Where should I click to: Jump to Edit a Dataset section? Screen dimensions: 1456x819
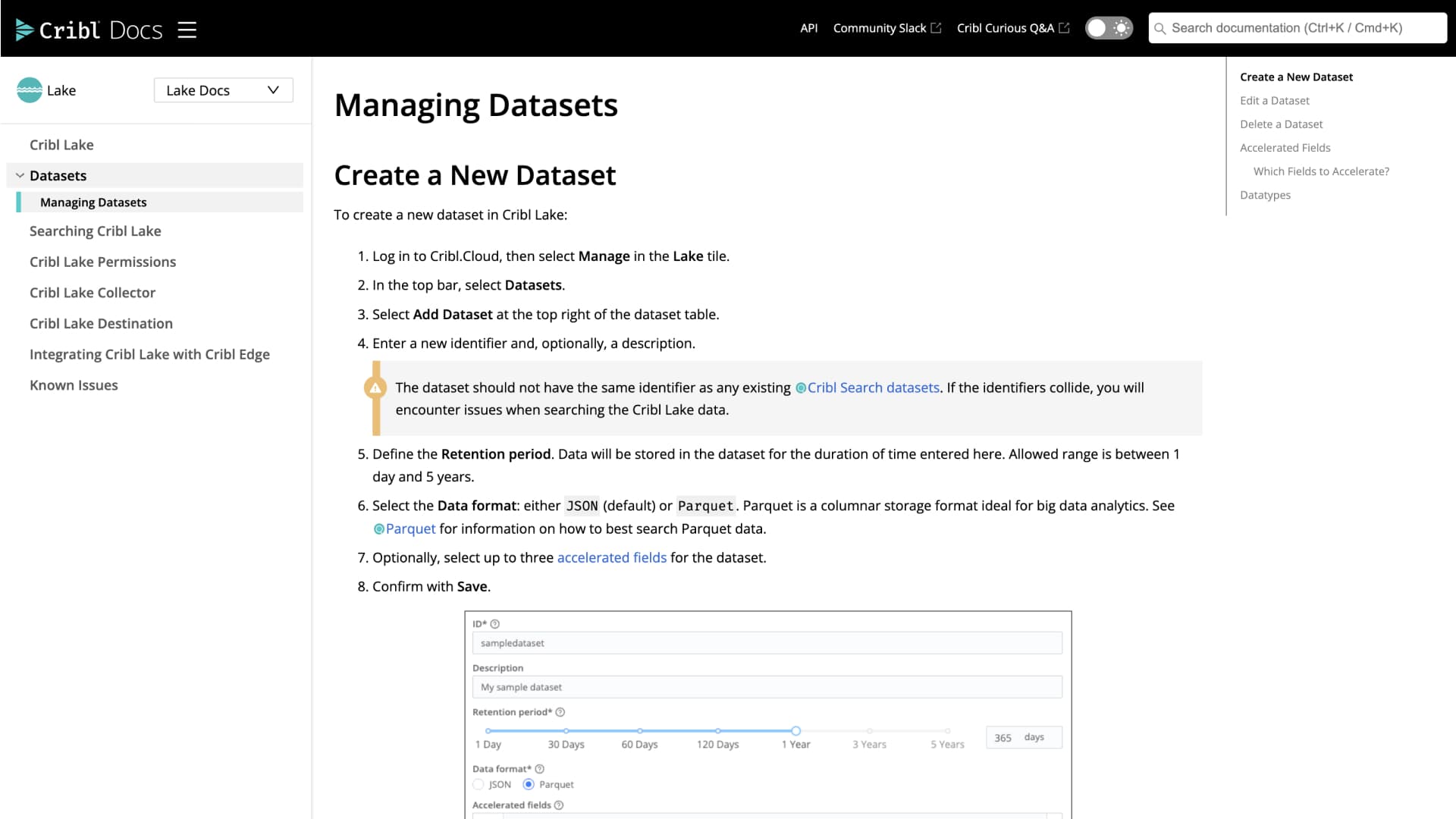(1274, 101)
